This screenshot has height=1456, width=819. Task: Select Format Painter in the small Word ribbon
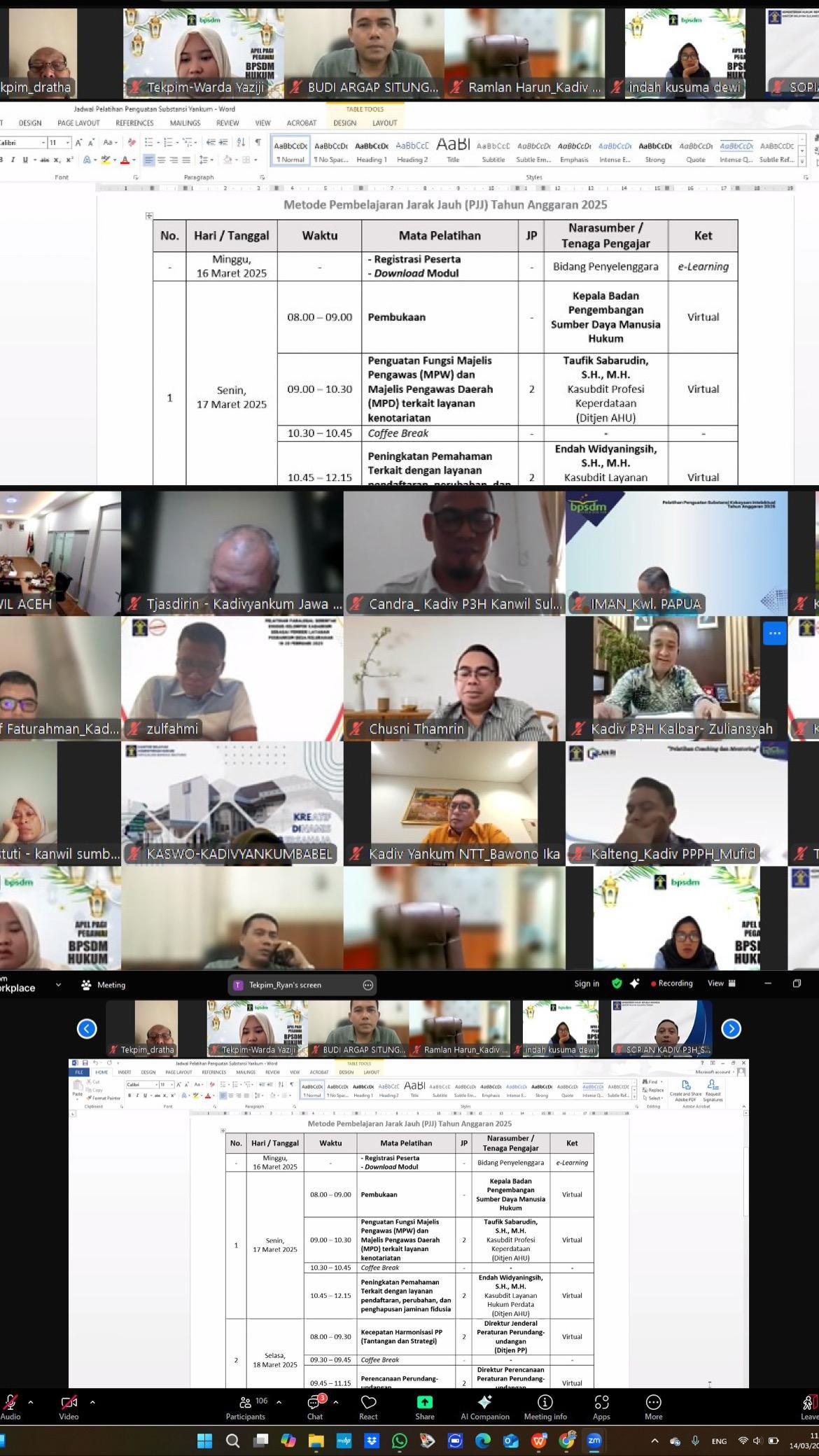[x=104, y=1098]
